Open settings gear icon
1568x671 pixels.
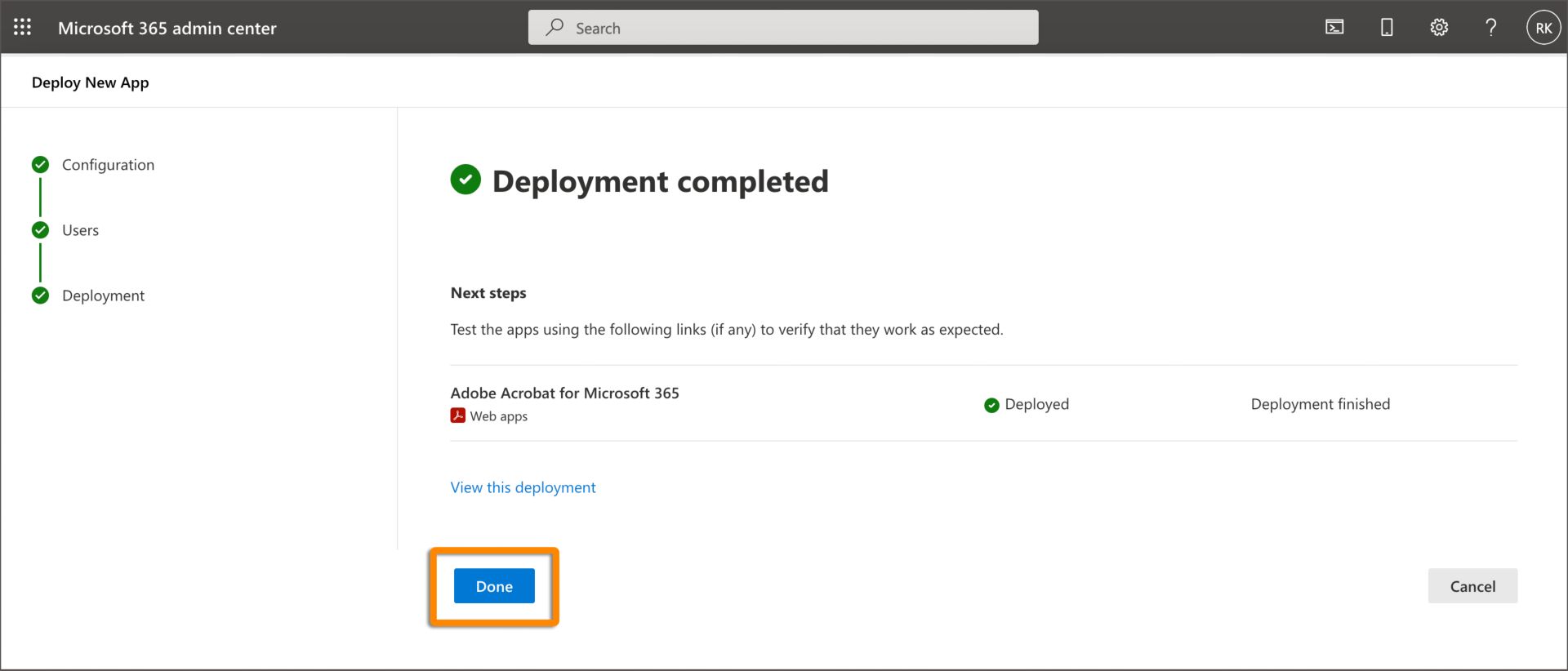point(1439,28)
